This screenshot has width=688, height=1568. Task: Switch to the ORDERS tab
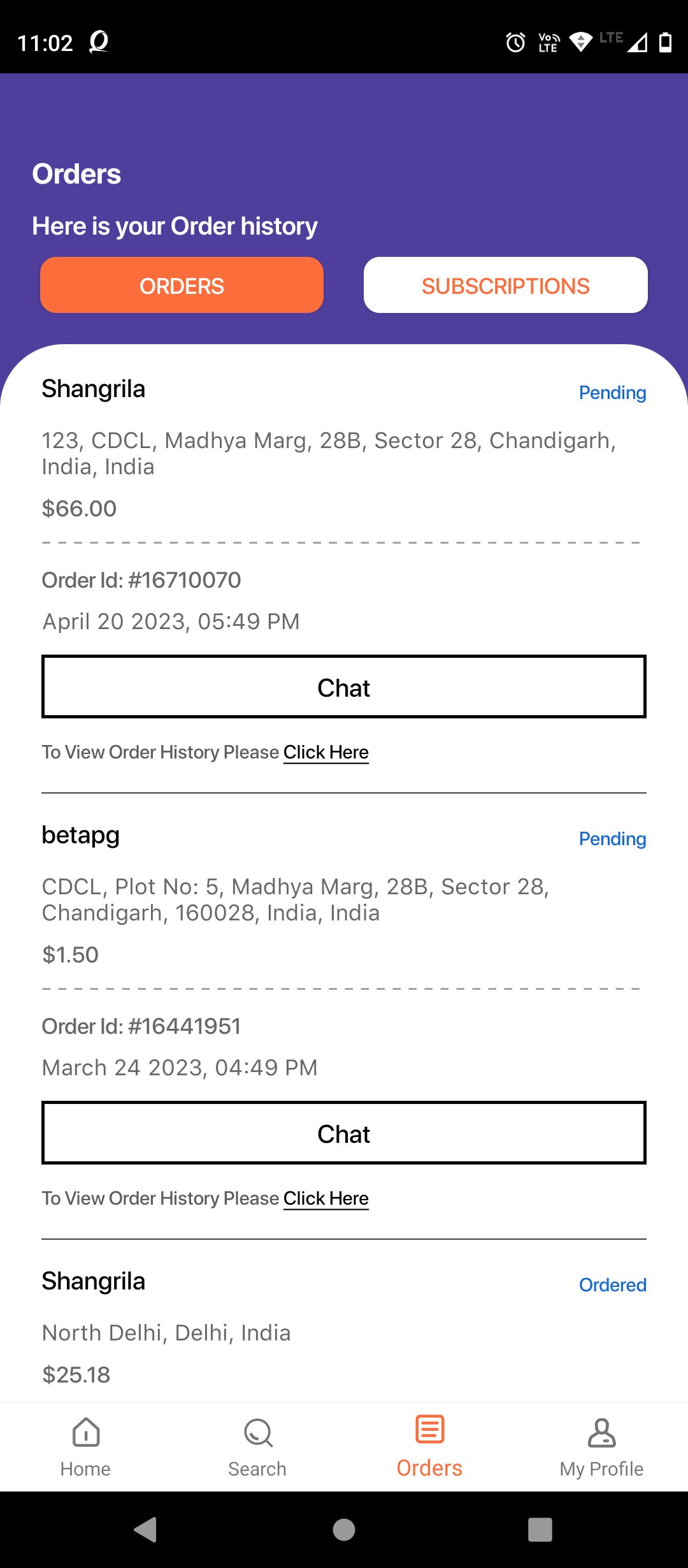tap(182, 285)
